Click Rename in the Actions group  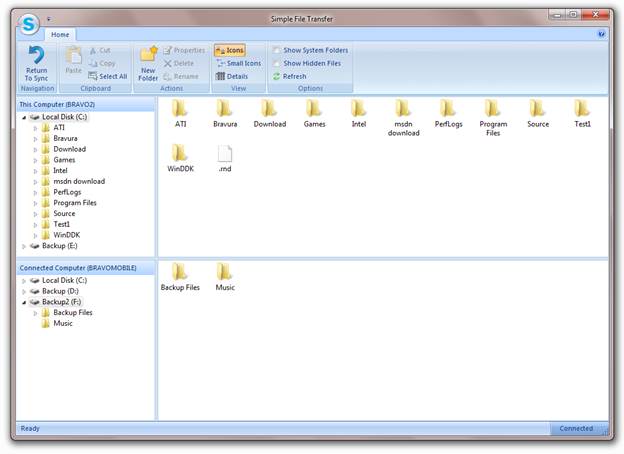click(x=181, y=76)
